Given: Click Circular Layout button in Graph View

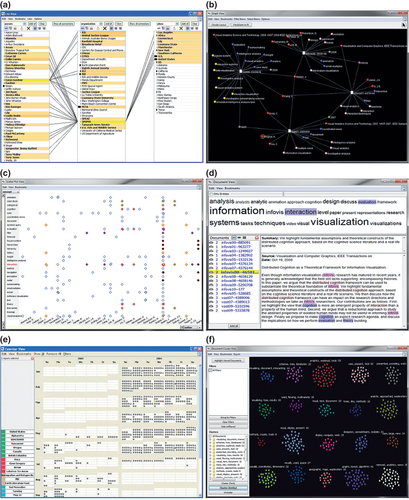Looking at the screenshot, I should 219,25.
